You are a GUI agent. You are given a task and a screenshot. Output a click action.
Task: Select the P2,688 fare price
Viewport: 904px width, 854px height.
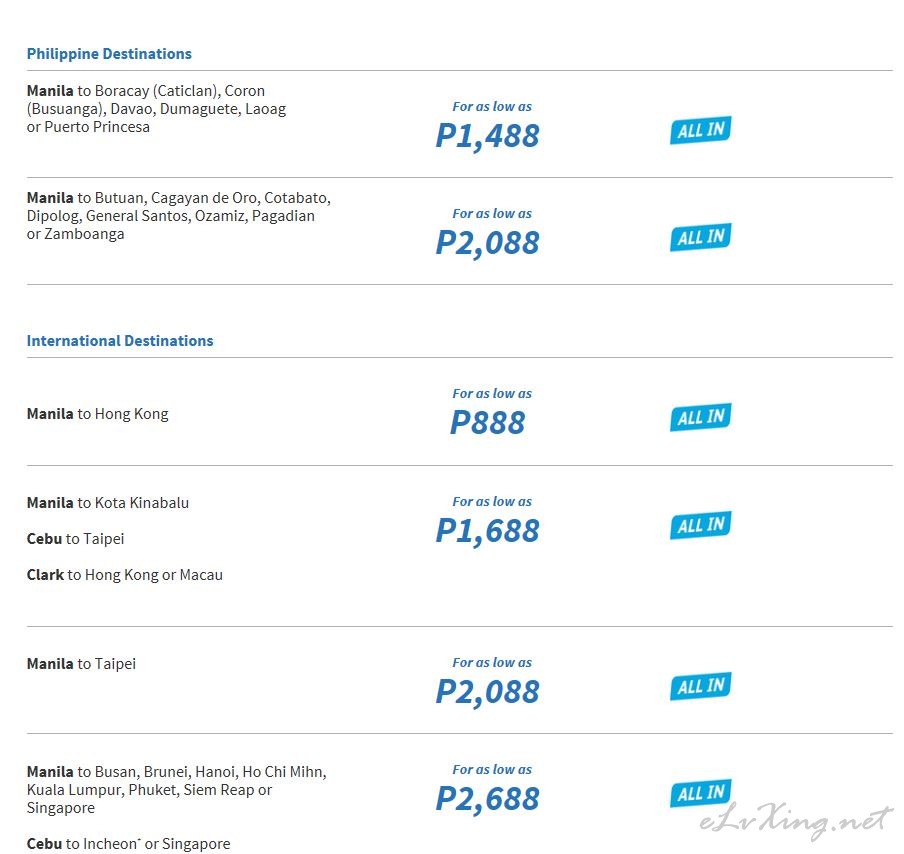tap(487, 799)
